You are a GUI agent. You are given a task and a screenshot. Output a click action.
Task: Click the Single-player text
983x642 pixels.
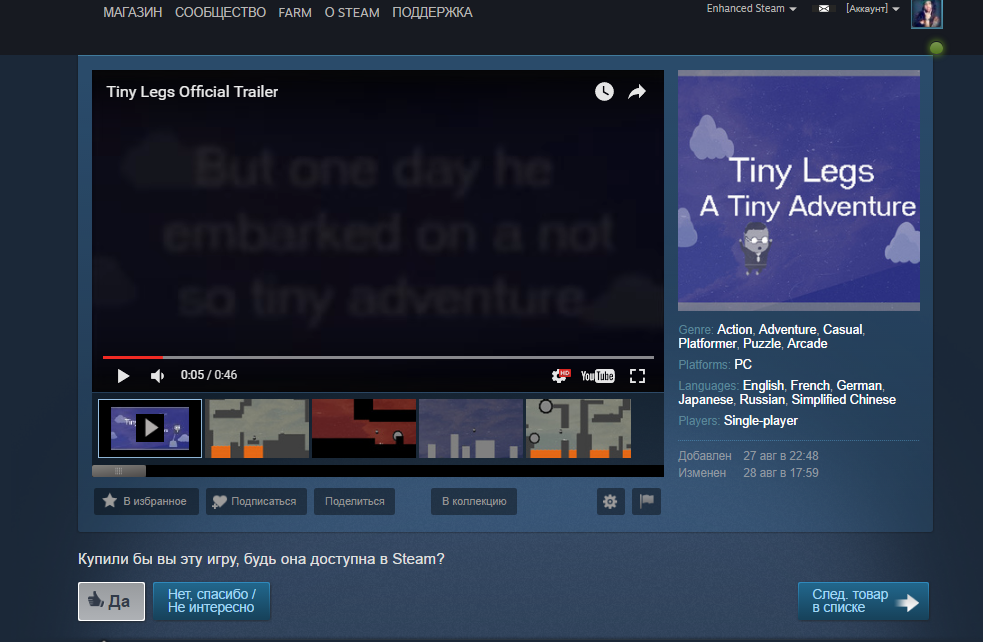(x=760, y=421)
